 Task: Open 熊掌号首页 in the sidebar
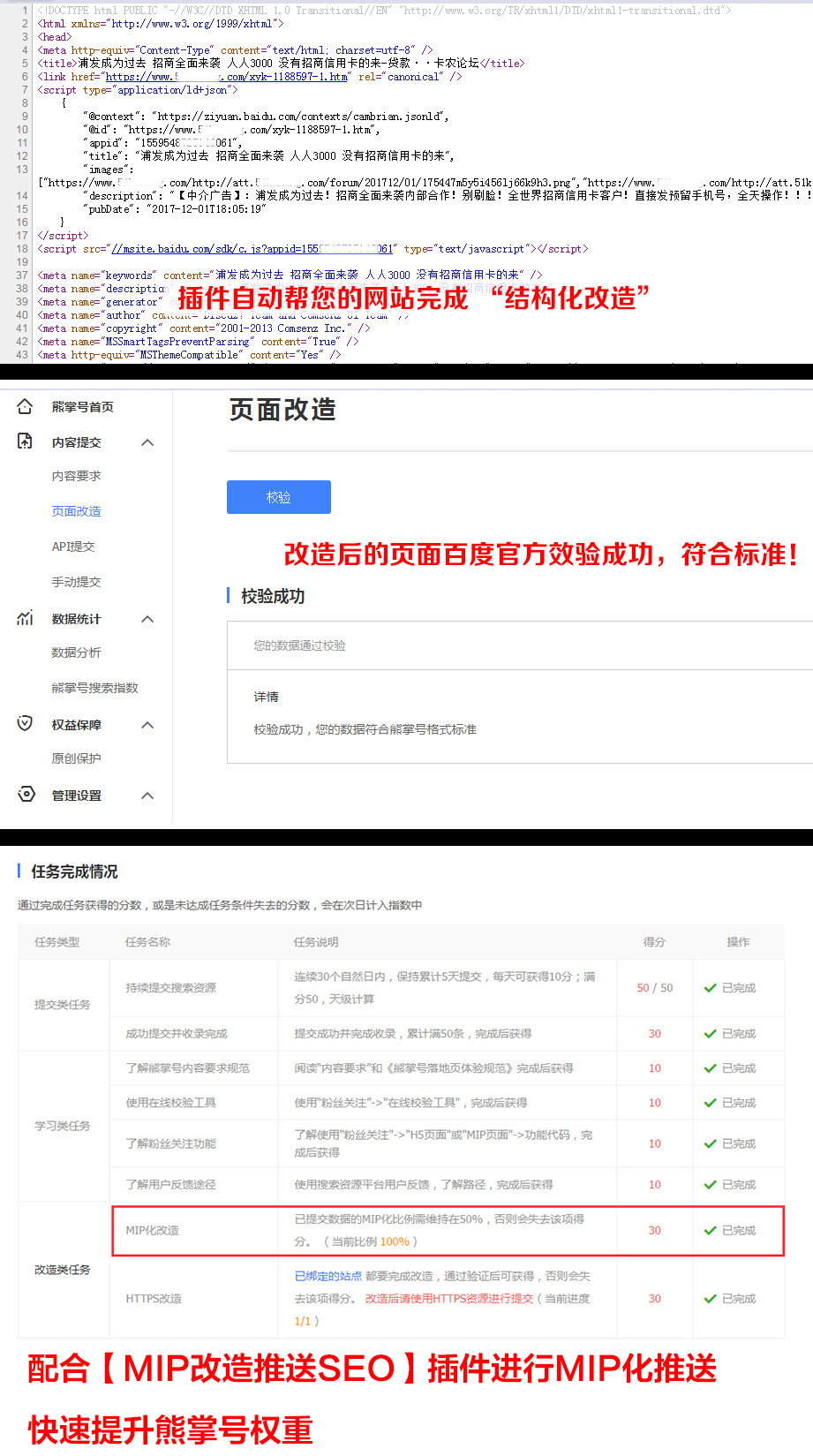(x=82, y=407)
